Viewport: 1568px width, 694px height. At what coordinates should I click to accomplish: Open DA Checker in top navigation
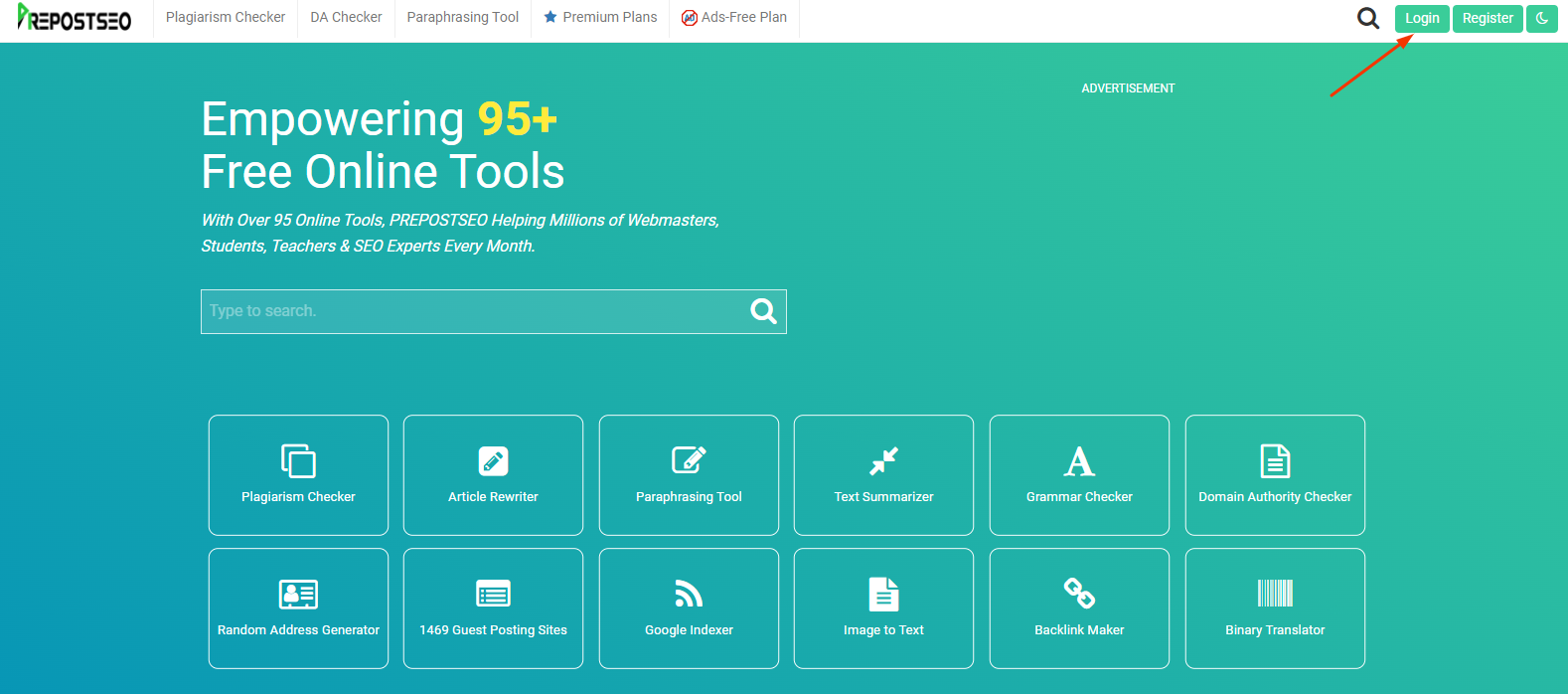[x=346, y=17]
